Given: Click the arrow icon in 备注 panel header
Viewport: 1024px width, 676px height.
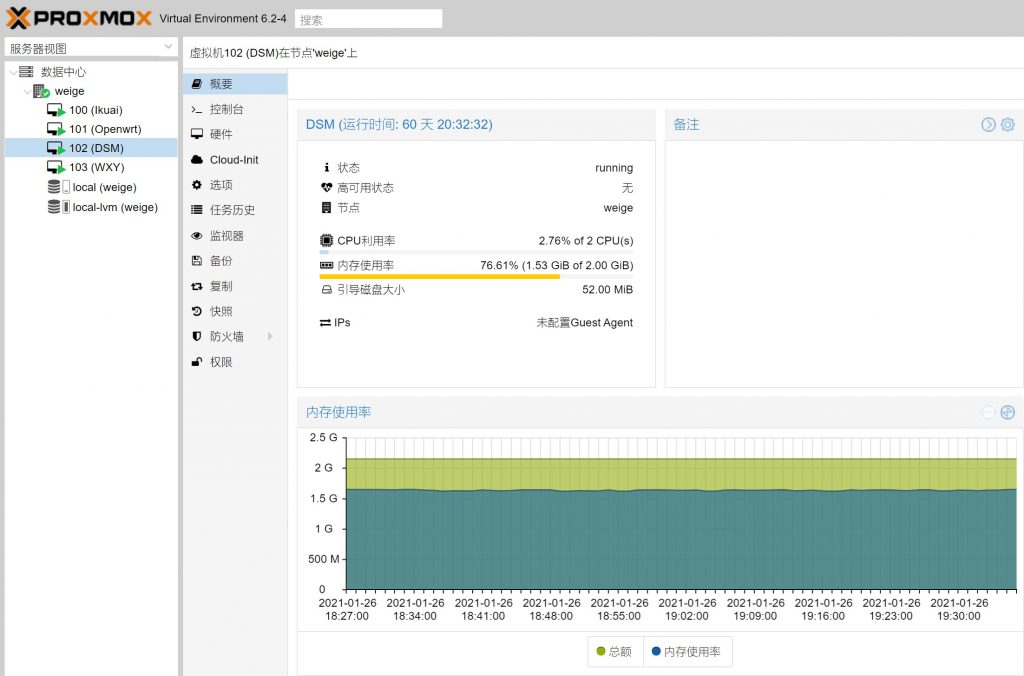Looking at the screenshot, I should click(x=988, y=125).
